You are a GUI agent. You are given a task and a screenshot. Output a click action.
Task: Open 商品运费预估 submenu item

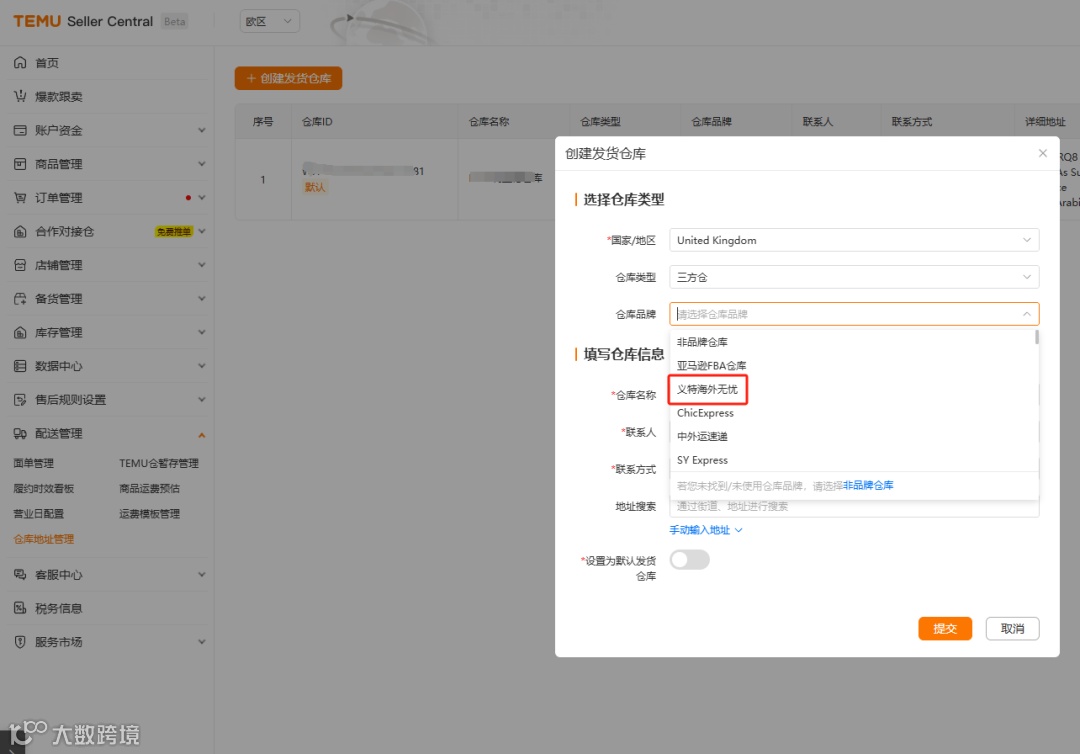149,488
